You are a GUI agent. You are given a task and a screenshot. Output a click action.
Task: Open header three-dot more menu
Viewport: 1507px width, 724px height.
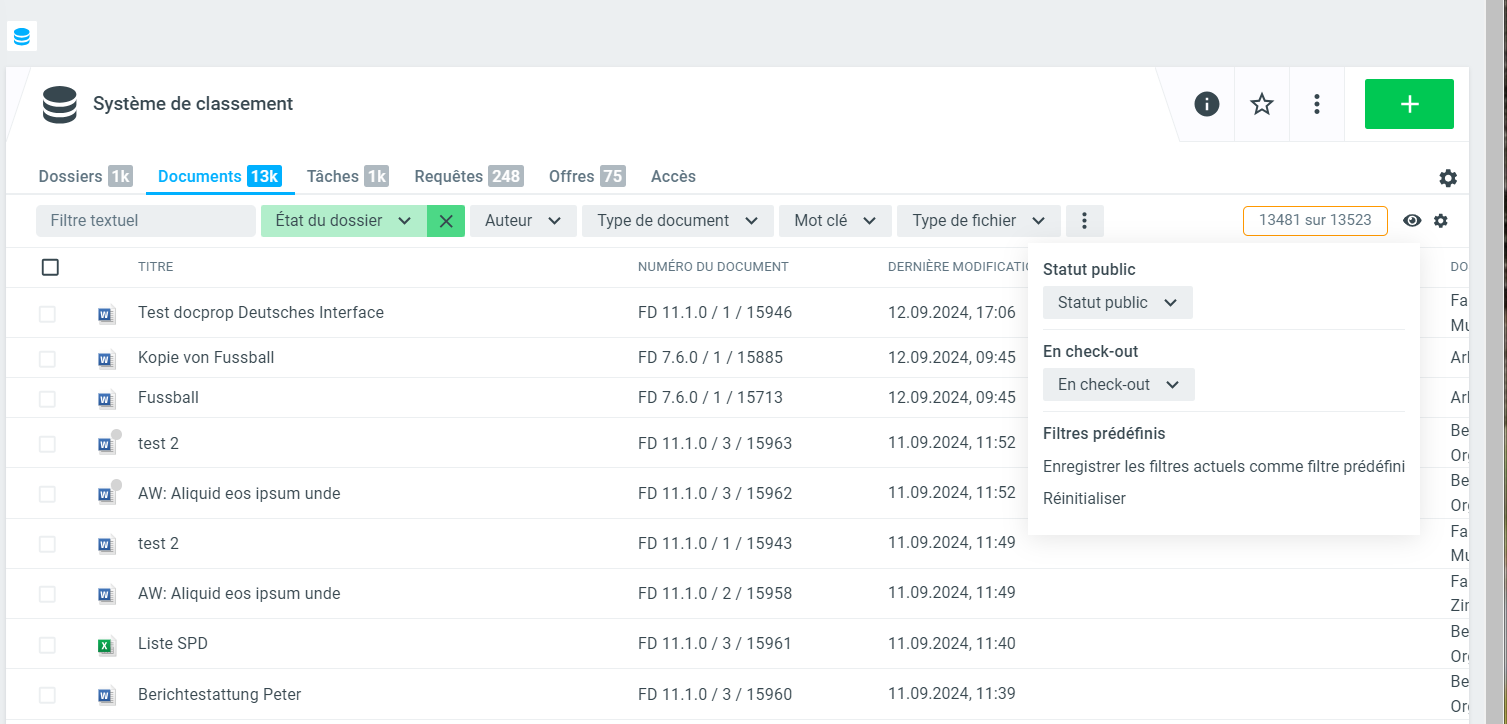tap(1317, 104)
